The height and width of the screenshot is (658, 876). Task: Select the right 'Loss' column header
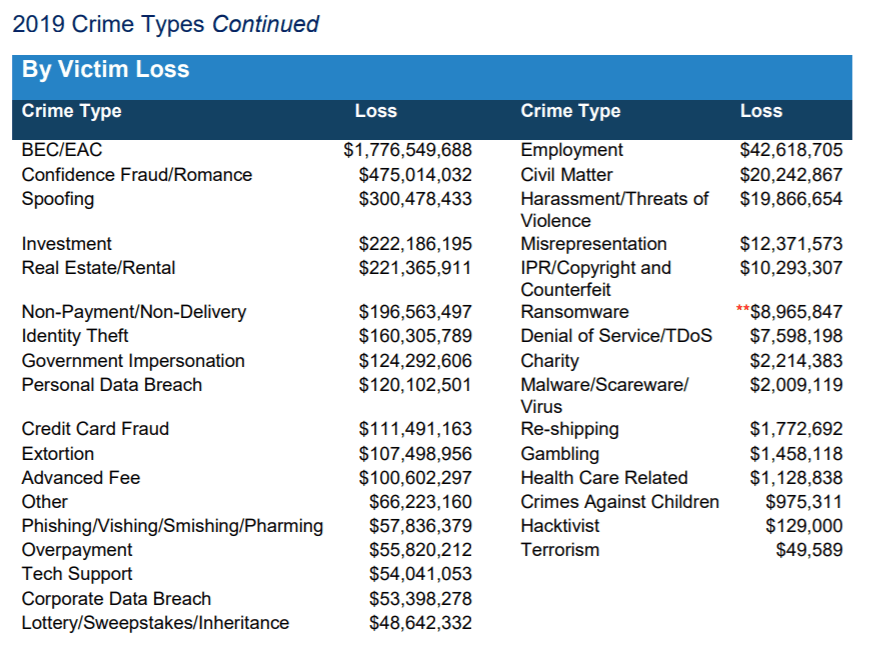coord(761,111)
